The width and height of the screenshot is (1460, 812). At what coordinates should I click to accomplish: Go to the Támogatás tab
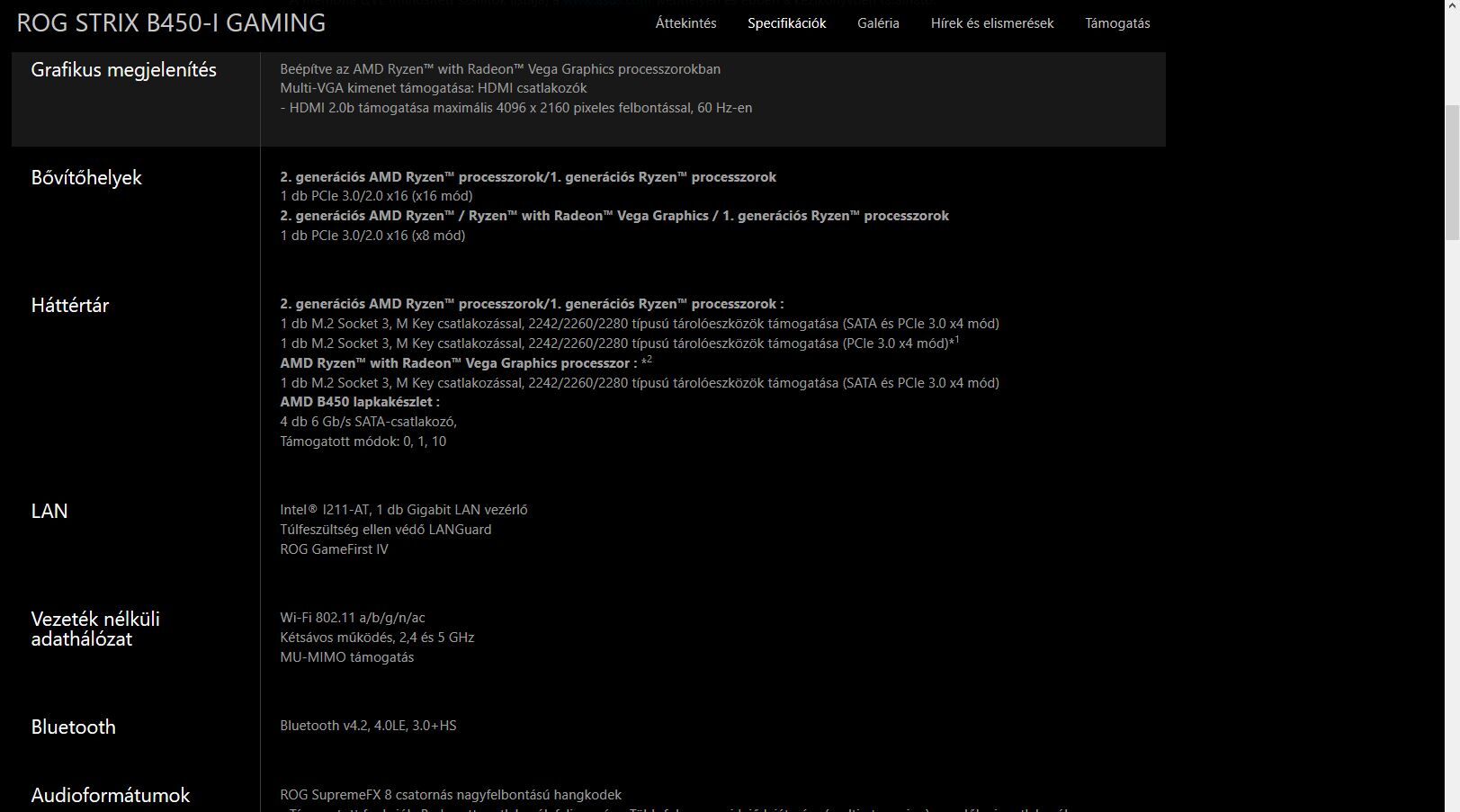tap(1117, 23)
